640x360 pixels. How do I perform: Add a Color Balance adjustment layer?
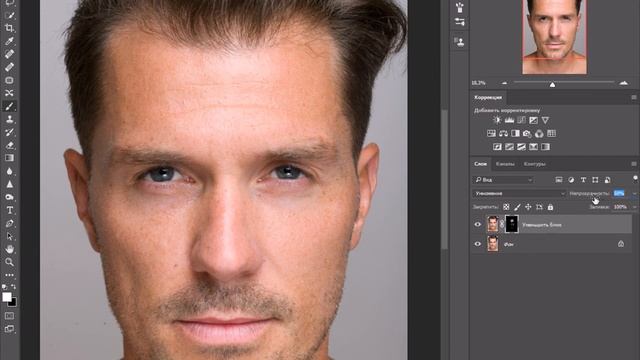point(503,133)
